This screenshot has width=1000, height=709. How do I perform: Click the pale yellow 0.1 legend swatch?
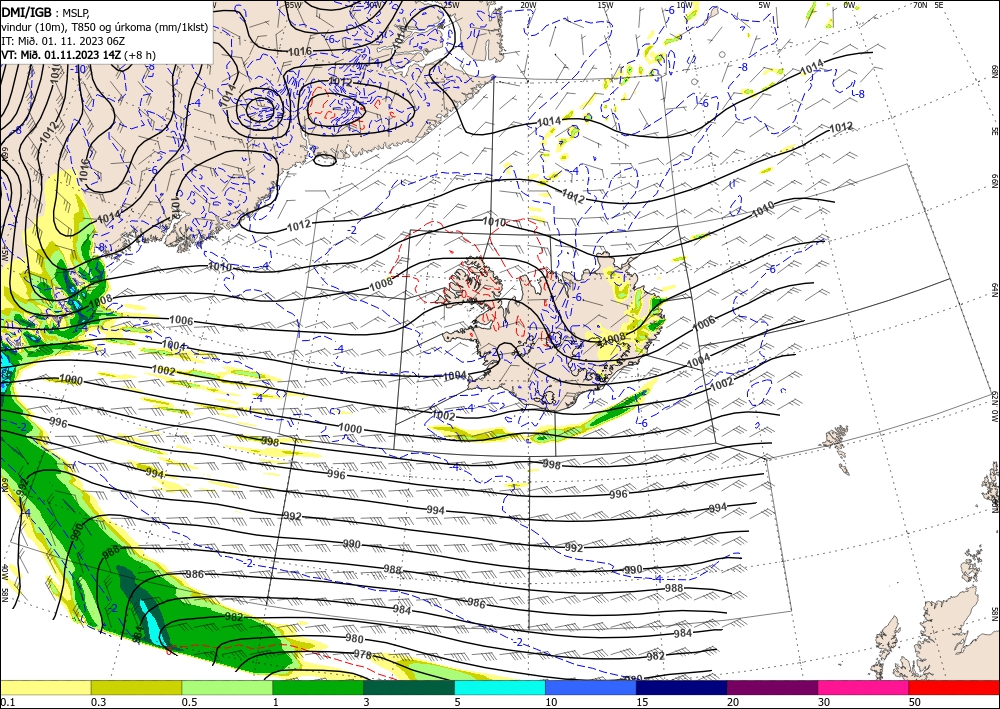(x=45, y=688)
